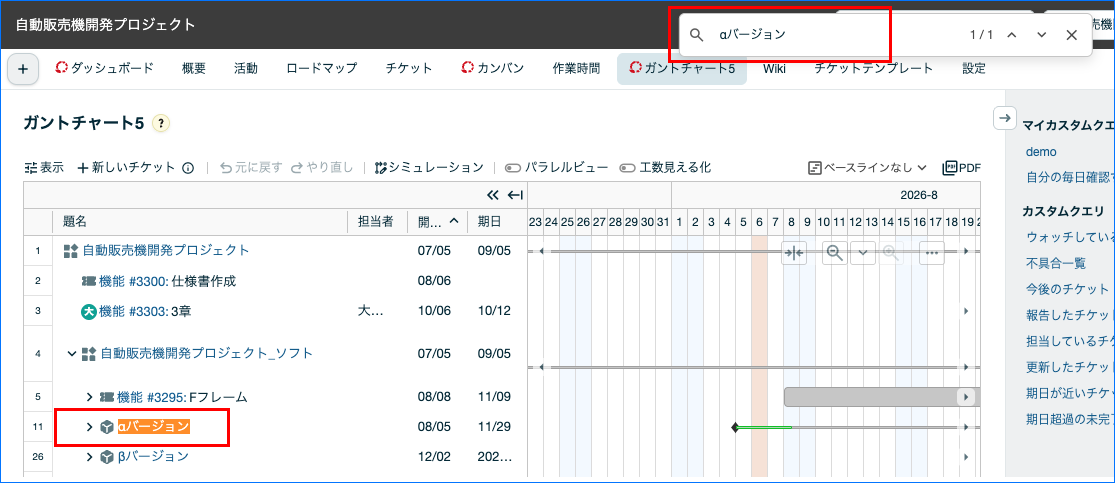Go to the チケット tab

(x=409, y=69)
